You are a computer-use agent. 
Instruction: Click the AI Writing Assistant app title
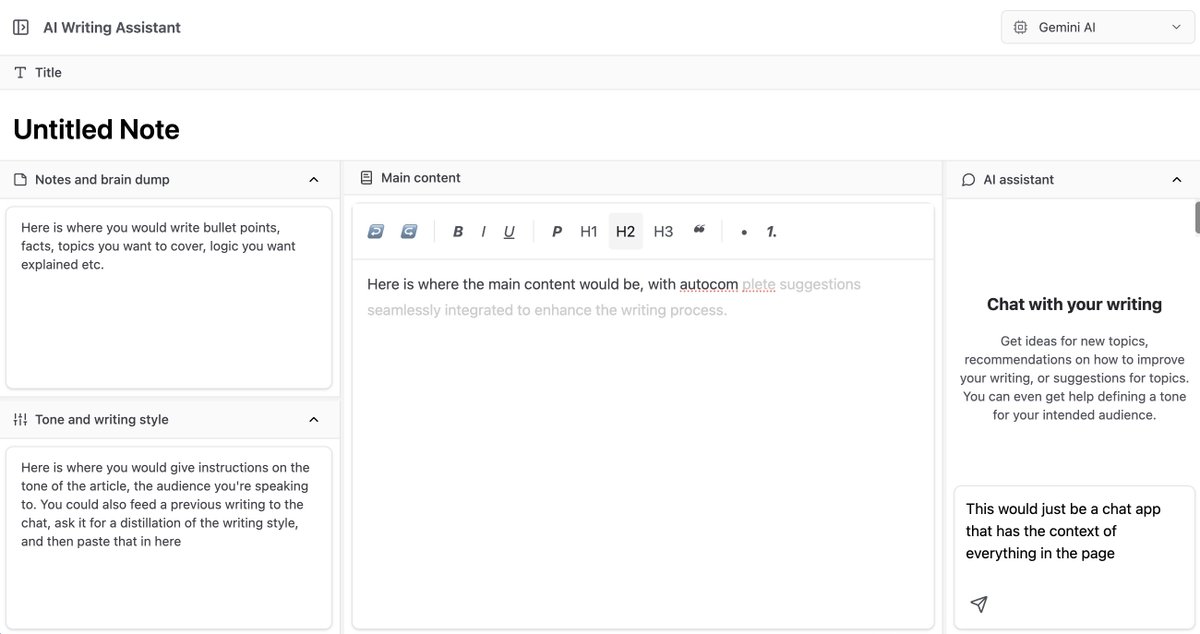point(112,28)
